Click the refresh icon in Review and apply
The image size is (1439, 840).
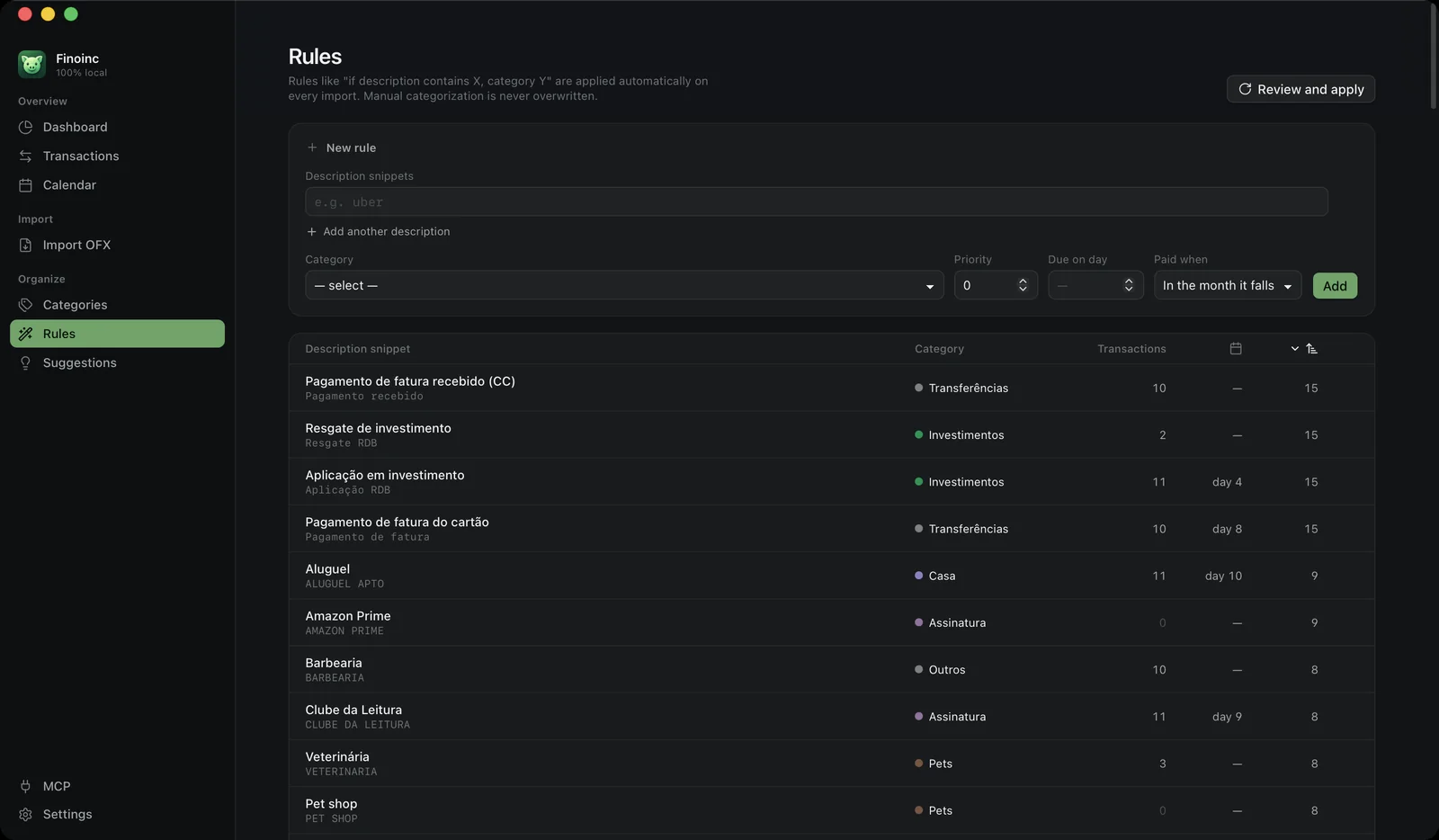pyautogui.click(x=1245, y=89)
